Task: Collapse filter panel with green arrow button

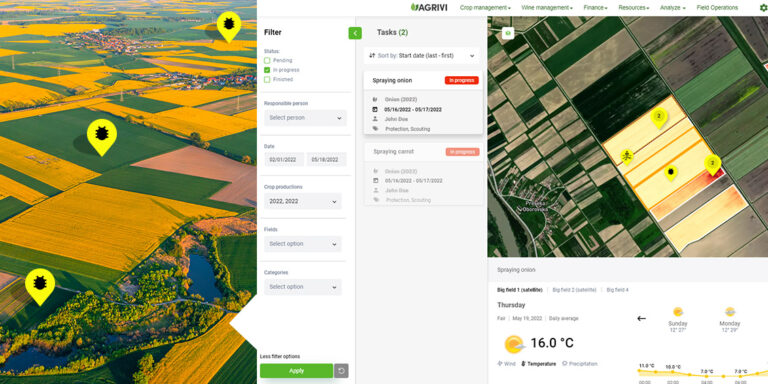Action: pyautogui.click(x=355, y=33)
